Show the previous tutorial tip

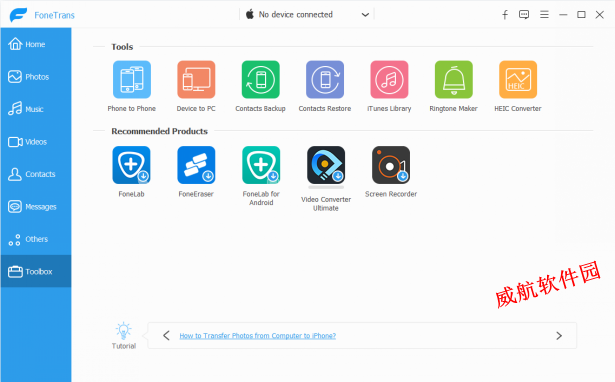(x=166, y=336)
